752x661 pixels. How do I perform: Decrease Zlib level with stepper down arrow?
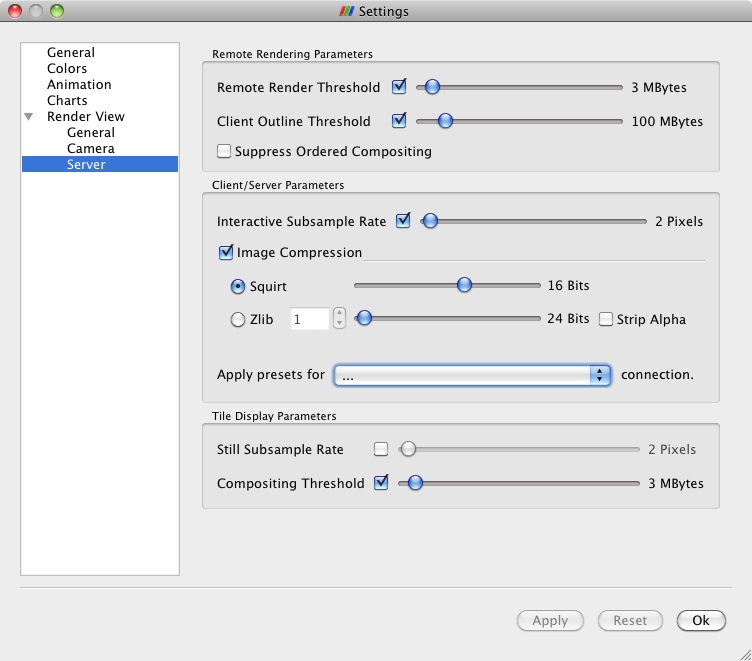coord(340,323)
